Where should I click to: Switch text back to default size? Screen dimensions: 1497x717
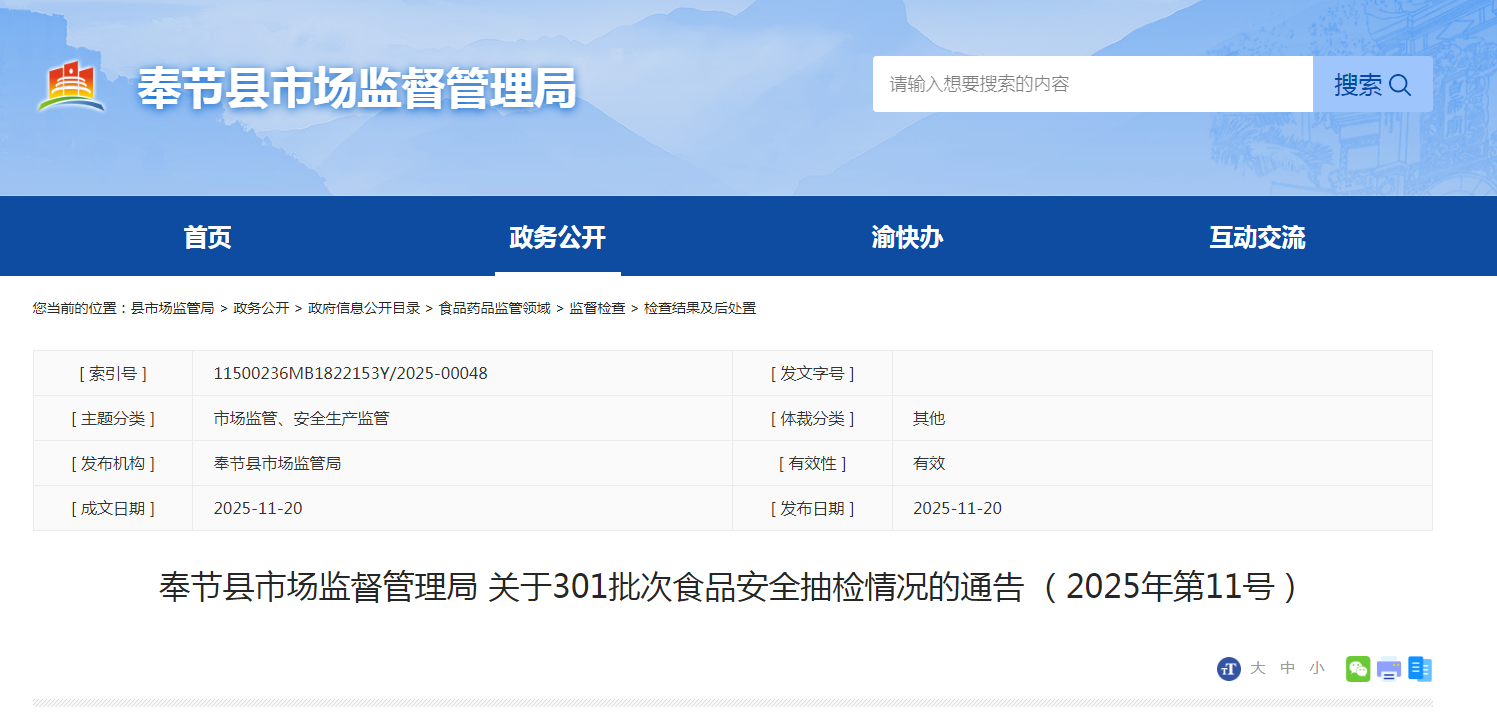pos(1287,668)
